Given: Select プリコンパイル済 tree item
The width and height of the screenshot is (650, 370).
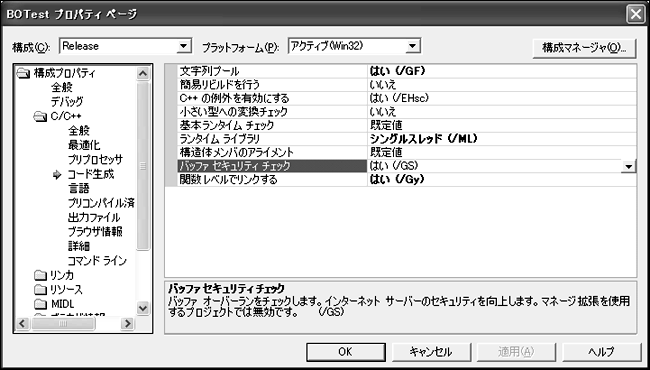Looking at the screenshot, I should (101, 203).
